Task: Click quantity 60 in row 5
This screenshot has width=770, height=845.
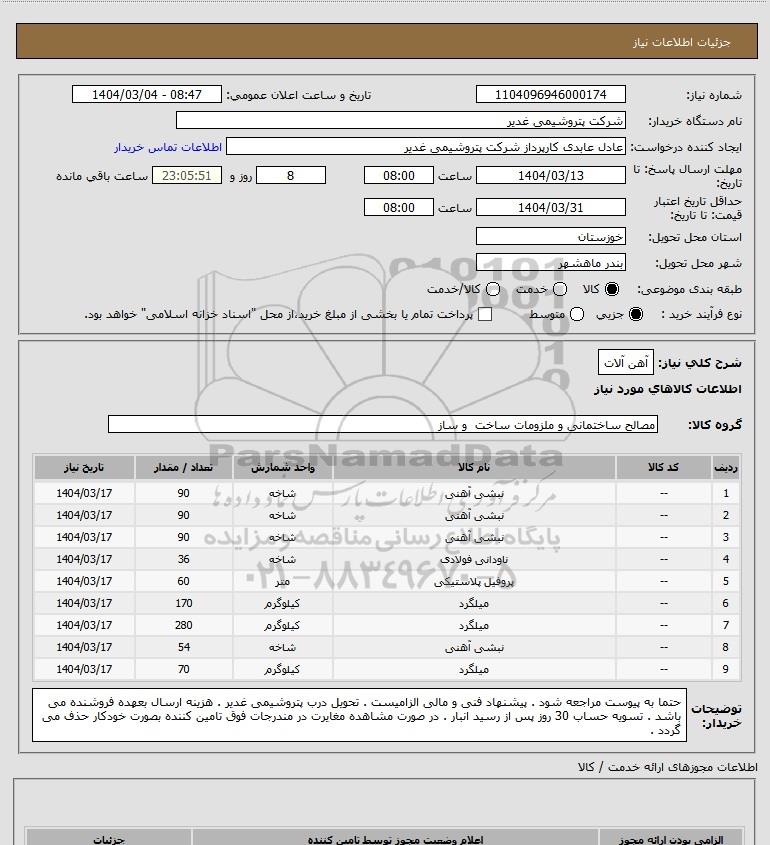Action: coord(184,581)
